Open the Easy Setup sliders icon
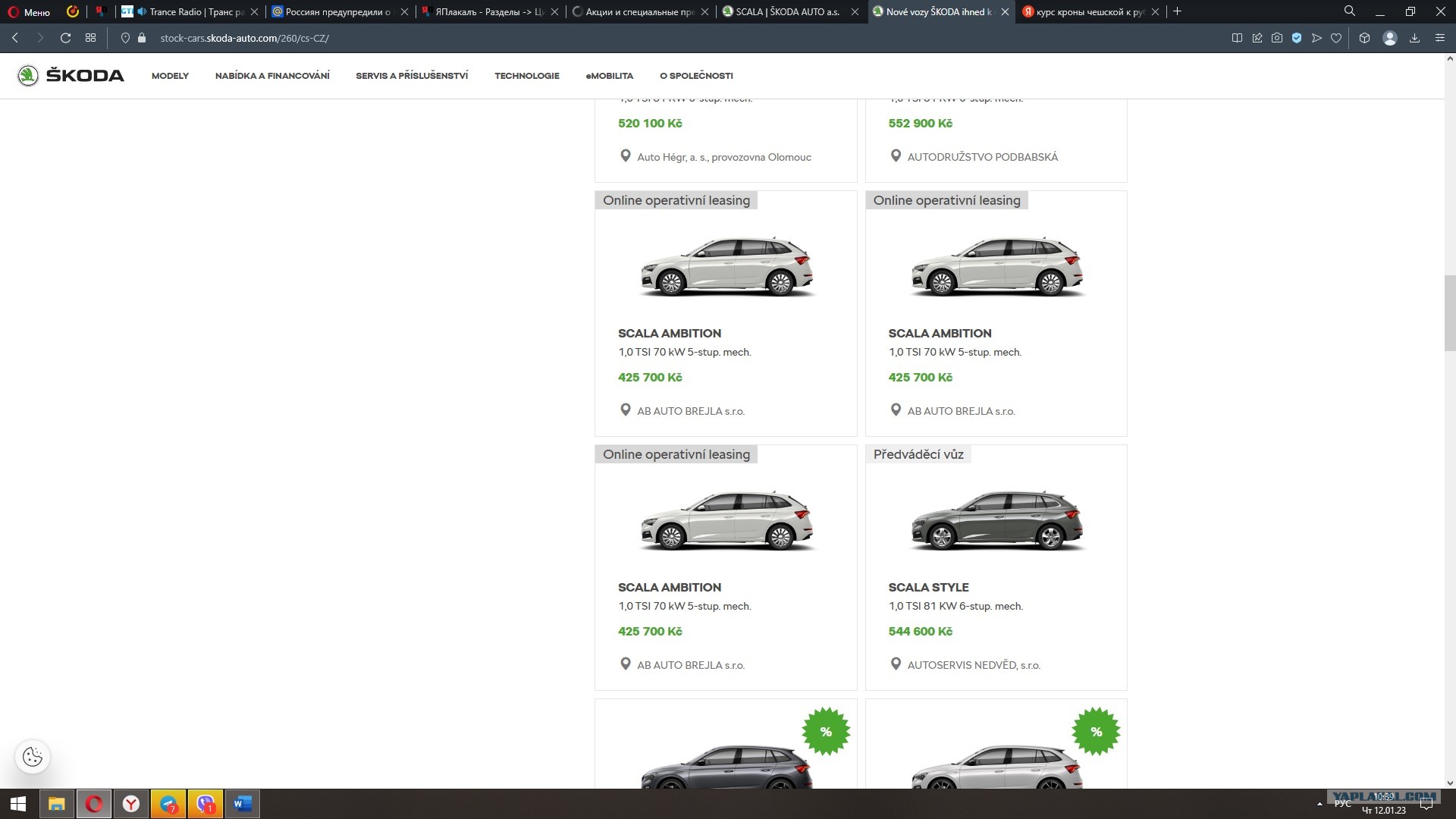 (1439, 38)
